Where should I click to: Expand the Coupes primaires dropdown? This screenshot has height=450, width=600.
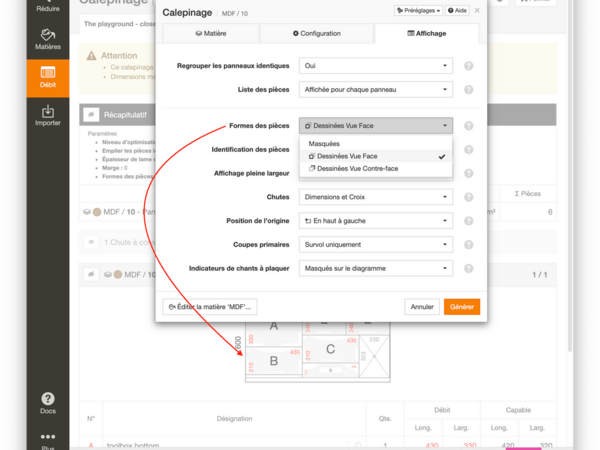(x=376, y=244)
